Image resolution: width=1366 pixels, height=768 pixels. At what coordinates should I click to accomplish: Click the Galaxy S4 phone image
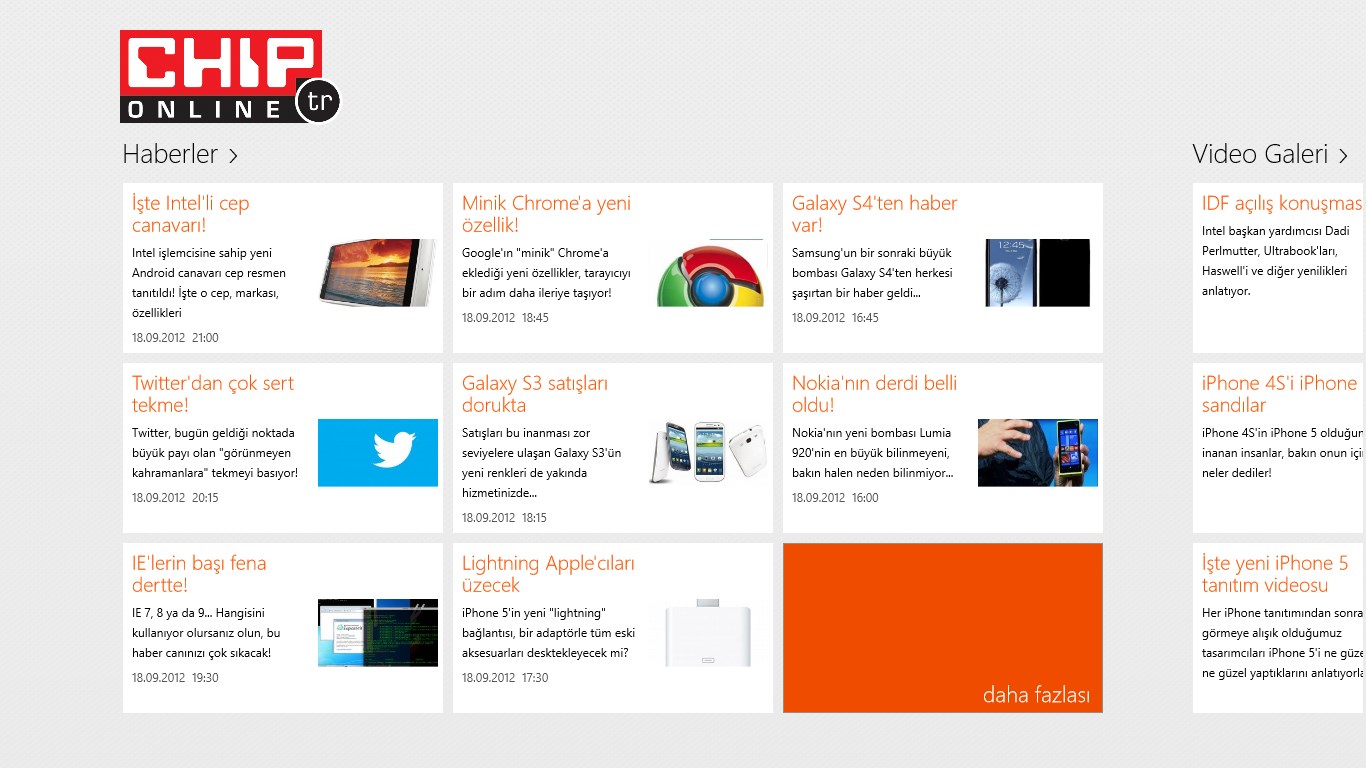pos(1037,272)
